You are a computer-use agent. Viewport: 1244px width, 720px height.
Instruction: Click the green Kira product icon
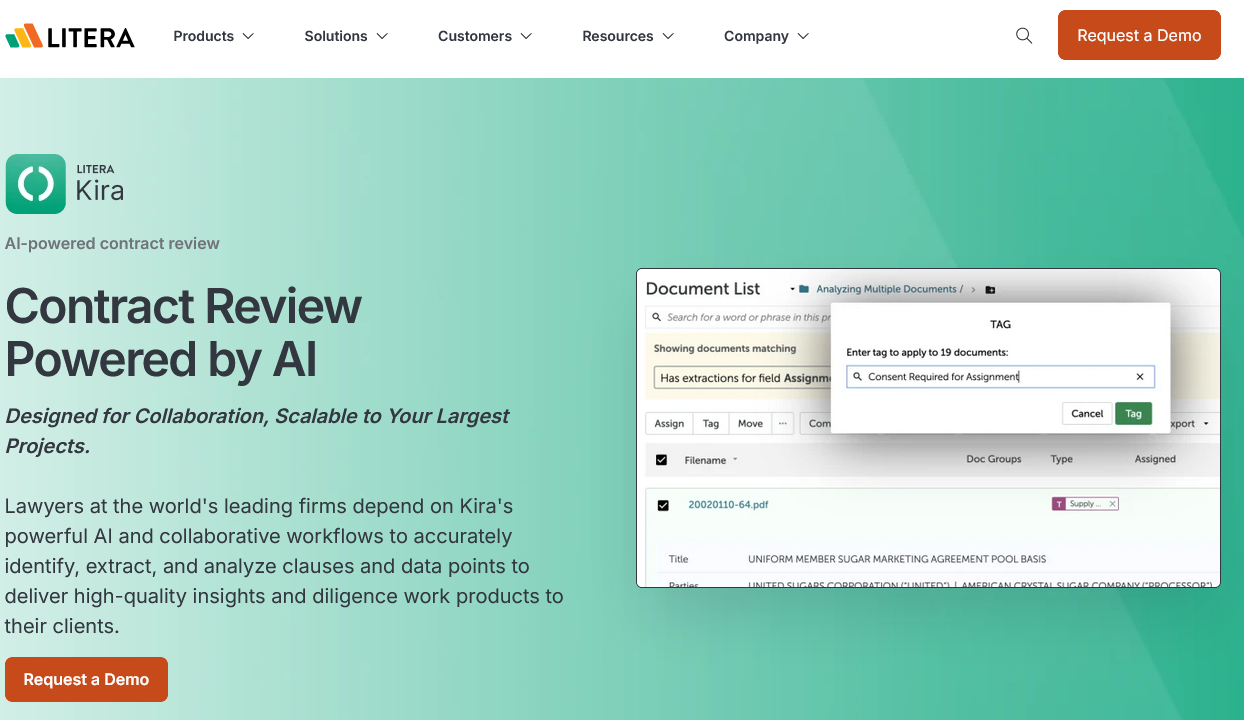35,184
